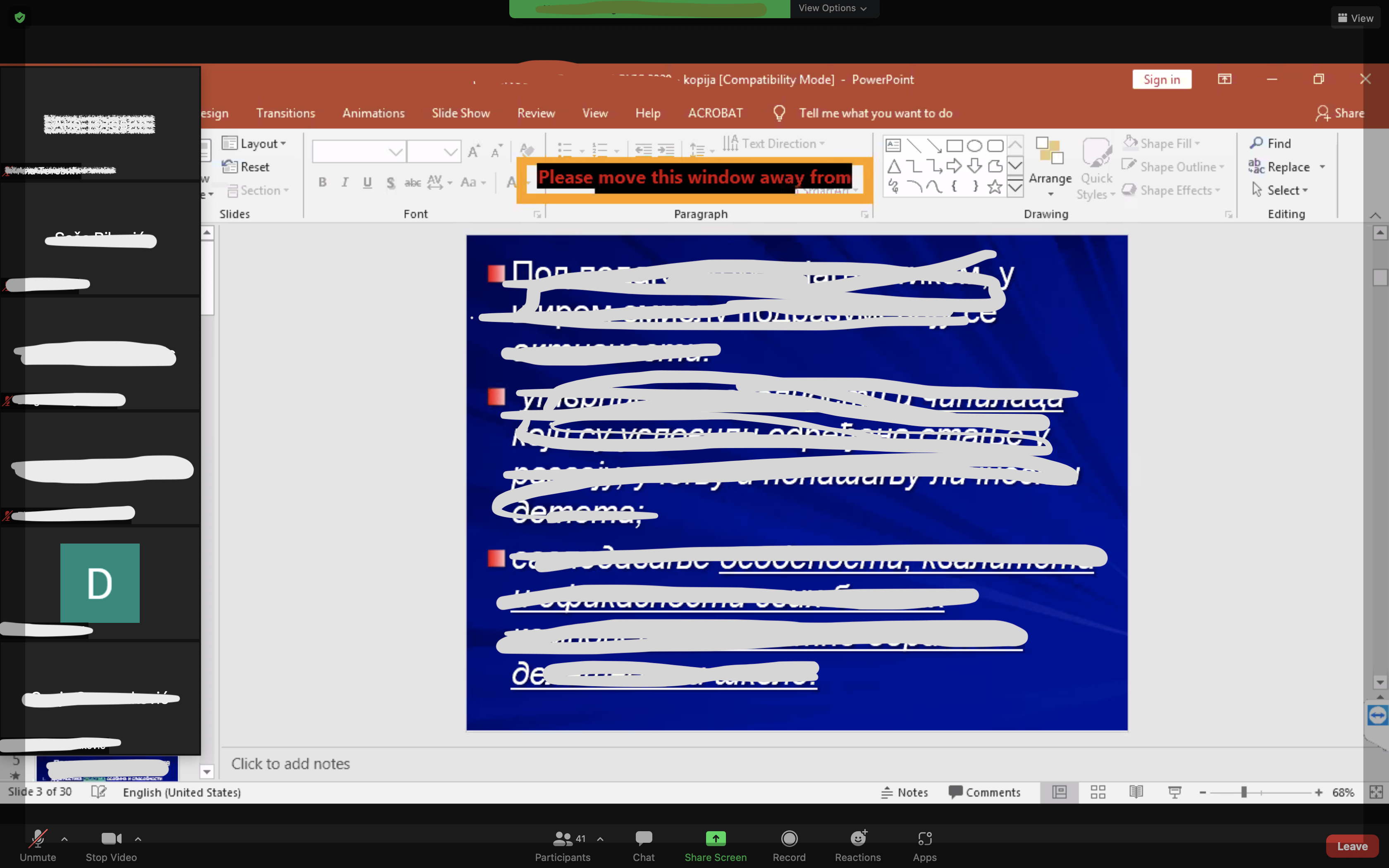Select the text box shape in gallery
1389x868 pixels.
tap(894, 145)
